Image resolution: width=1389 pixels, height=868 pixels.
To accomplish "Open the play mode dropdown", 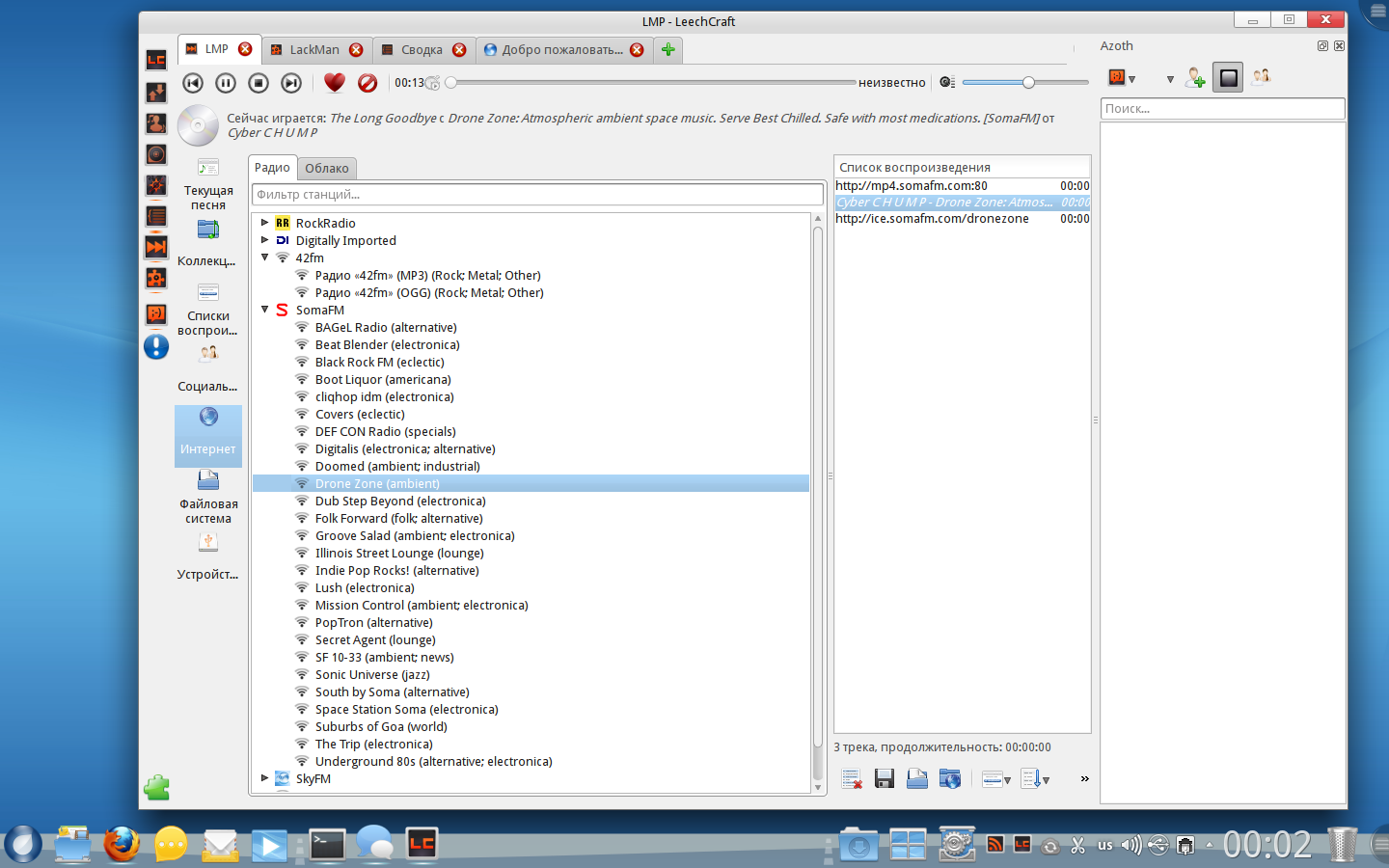I will (995, 778).
